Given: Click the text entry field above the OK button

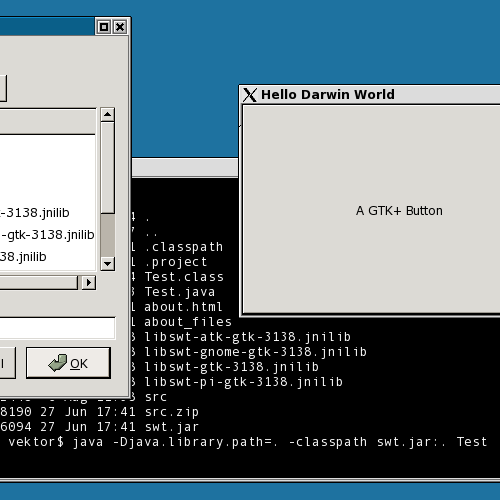Looking at the screenshot, I should pos(58,328).
